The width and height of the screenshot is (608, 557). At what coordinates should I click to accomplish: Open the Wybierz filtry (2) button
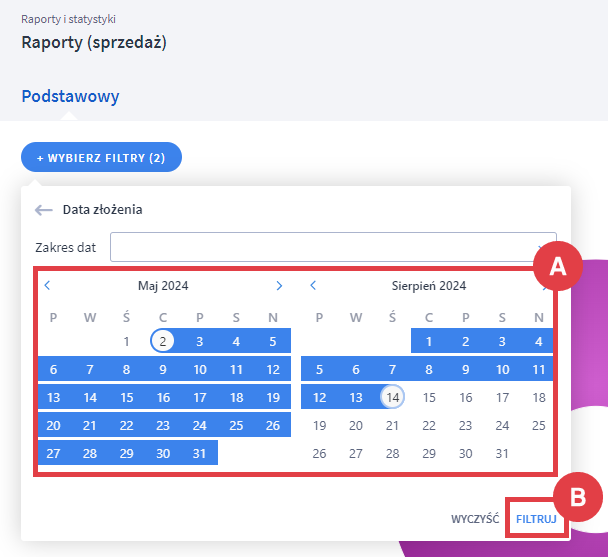(101, 158)
